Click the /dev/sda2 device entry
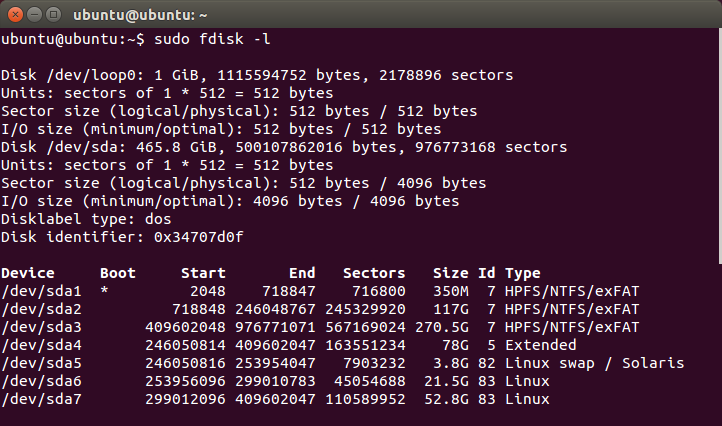Screen dimensions: 722x426 click(x=41, y=309)
